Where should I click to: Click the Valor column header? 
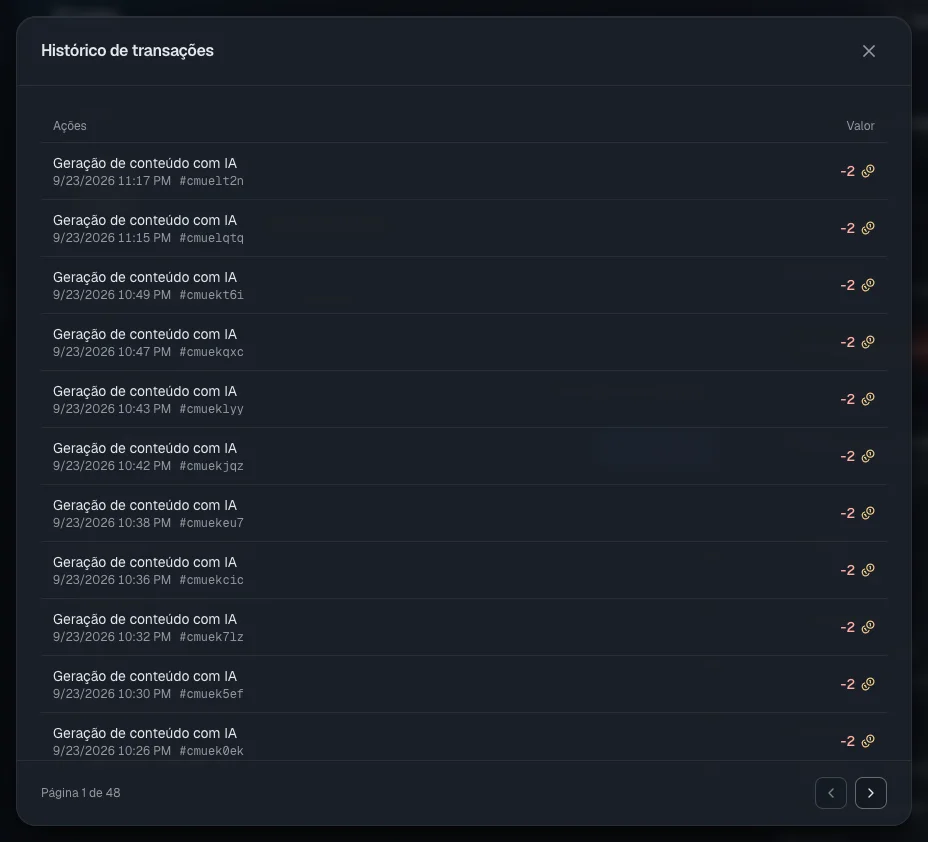[860, 125]
